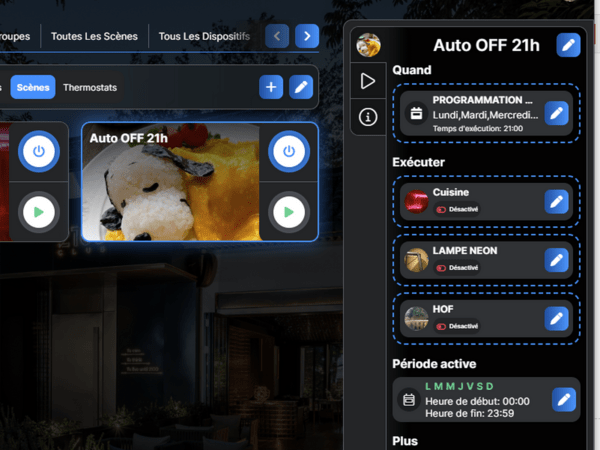
Task: Click the pencil button beside Thermostats tab
Action: (301, 87)
